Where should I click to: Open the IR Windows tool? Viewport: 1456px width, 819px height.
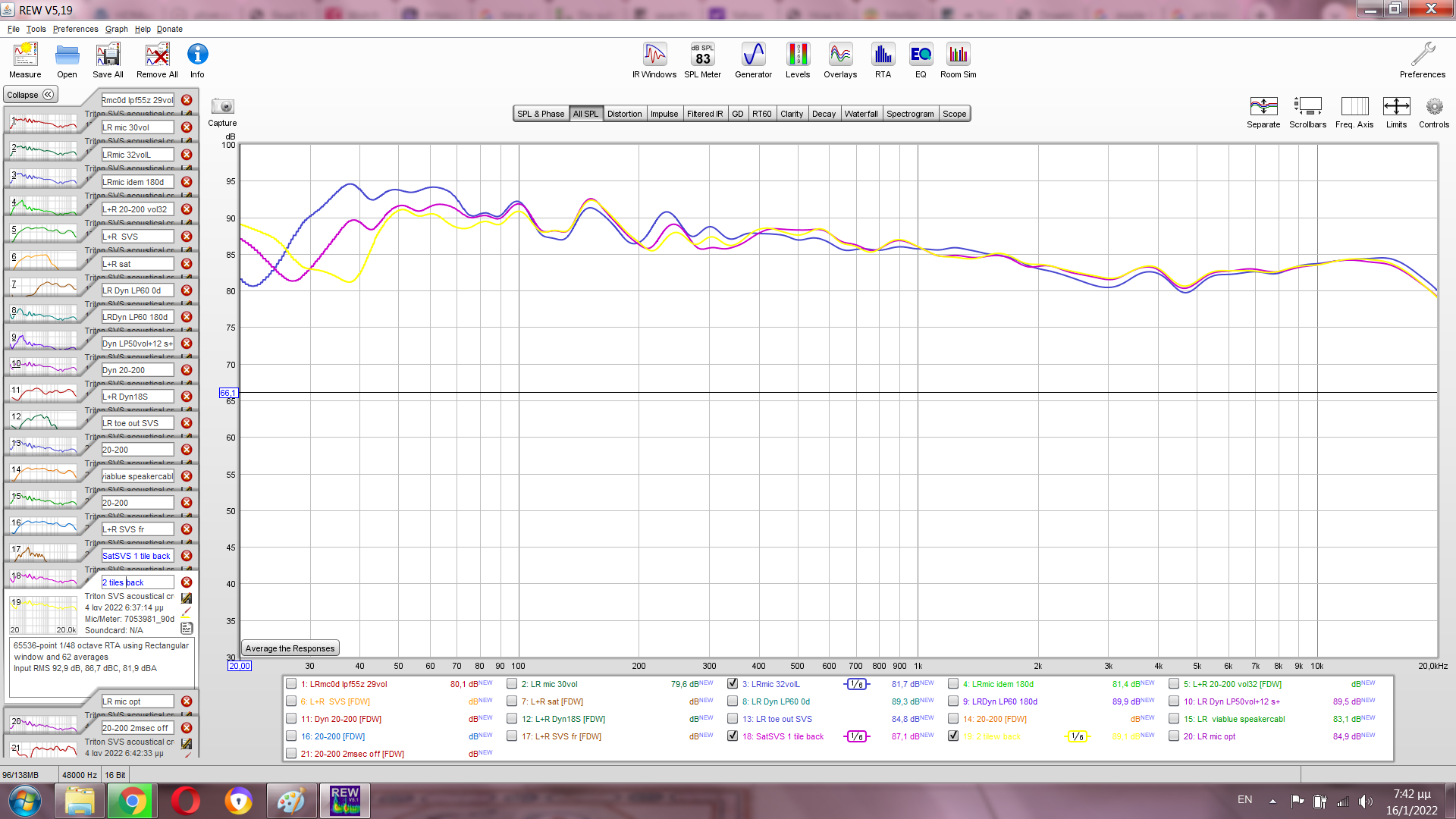click(x=654, y=60)
